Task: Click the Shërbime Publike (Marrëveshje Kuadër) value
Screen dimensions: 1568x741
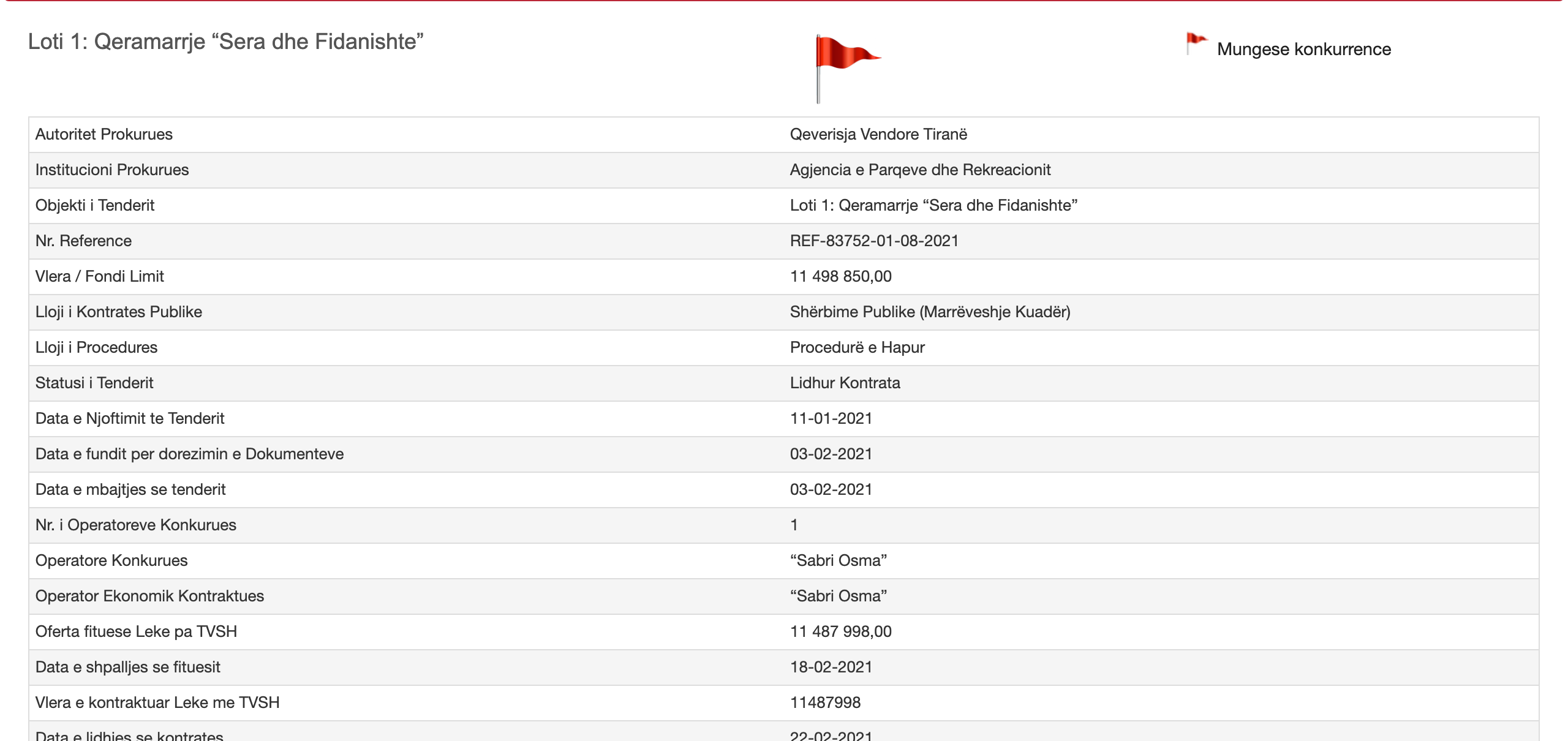Action: pos(930,312)
